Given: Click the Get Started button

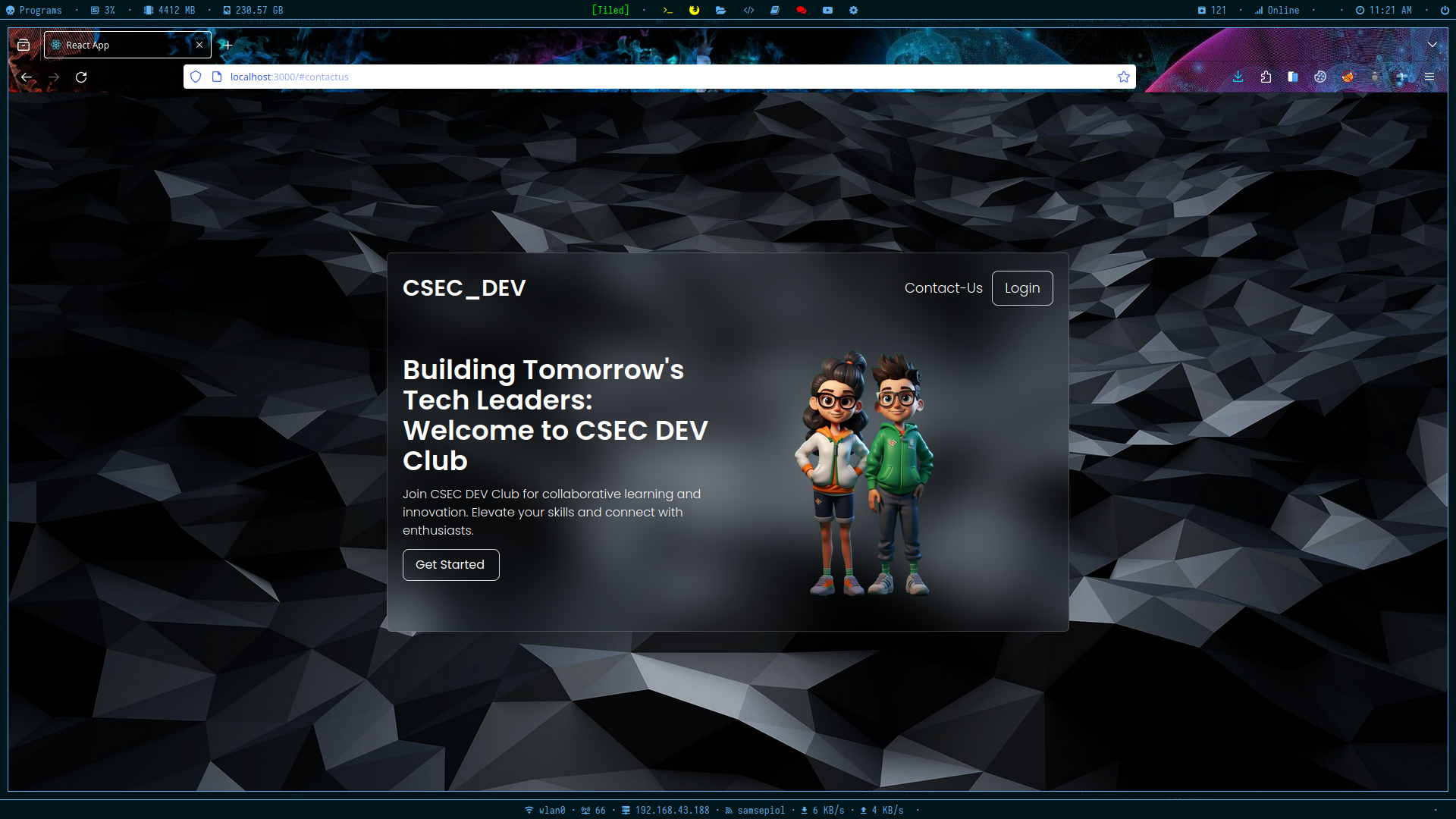Looking at the screenshot, I should 450,565.
